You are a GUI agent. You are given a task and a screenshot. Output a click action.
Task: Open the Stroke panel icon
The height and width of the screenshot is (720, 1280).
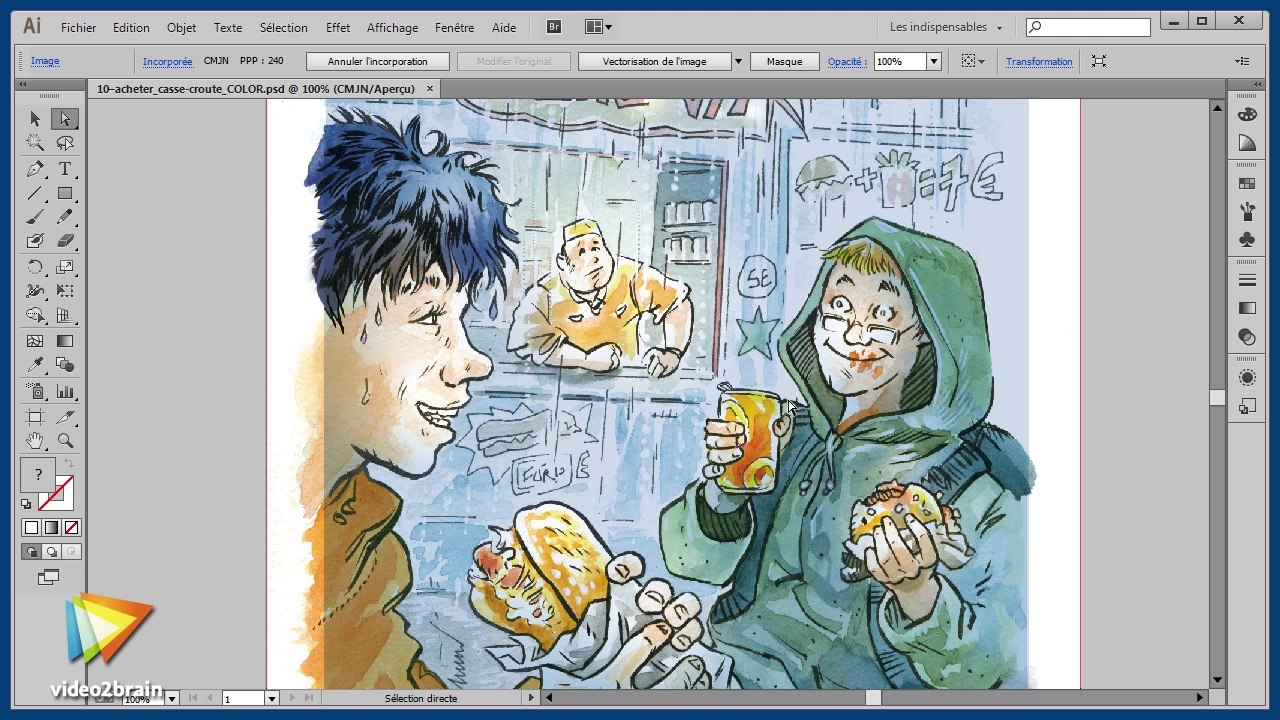pos(1247,280)
